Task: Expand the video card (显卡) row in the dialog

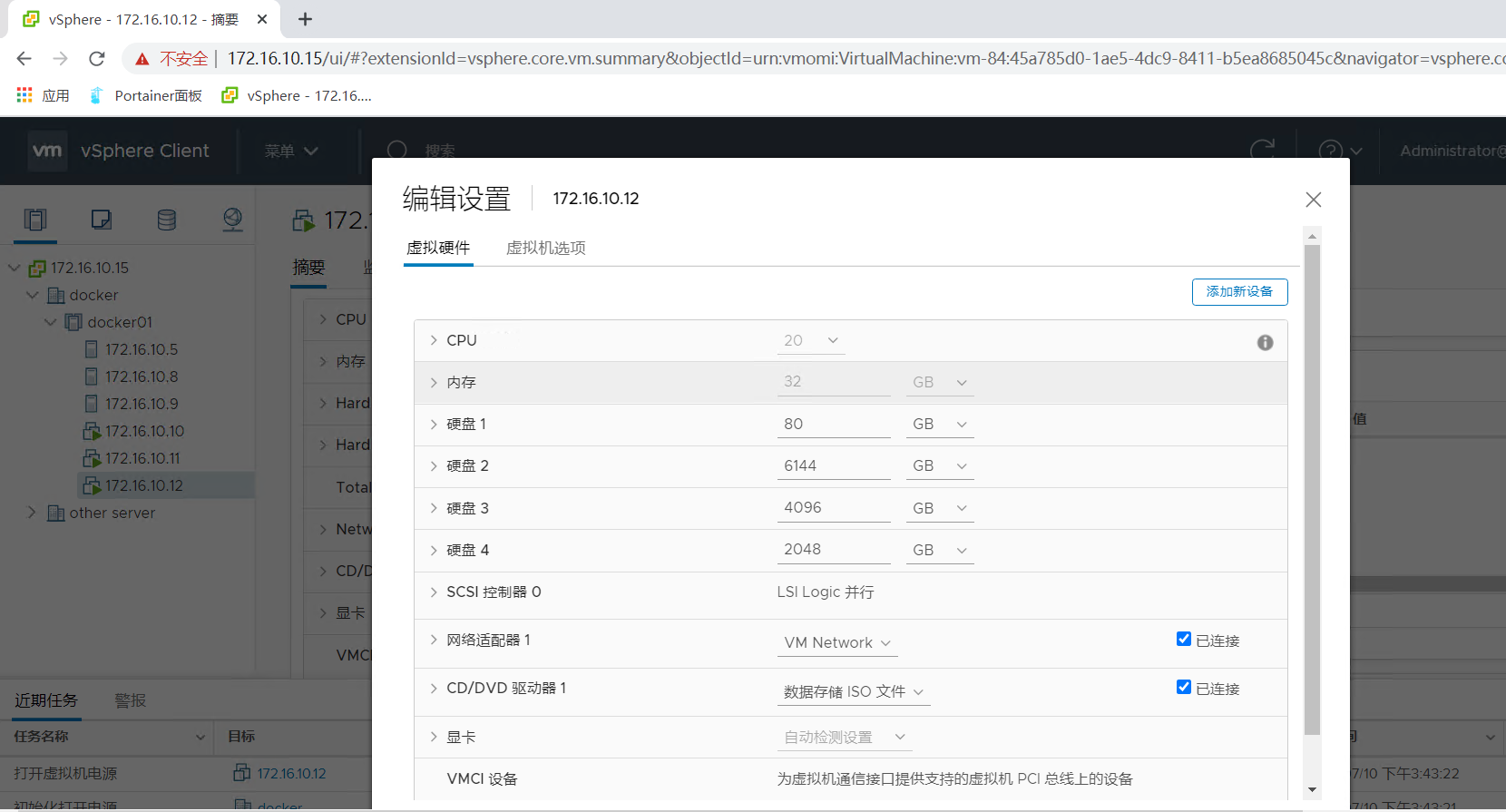Action: point(434,737)
